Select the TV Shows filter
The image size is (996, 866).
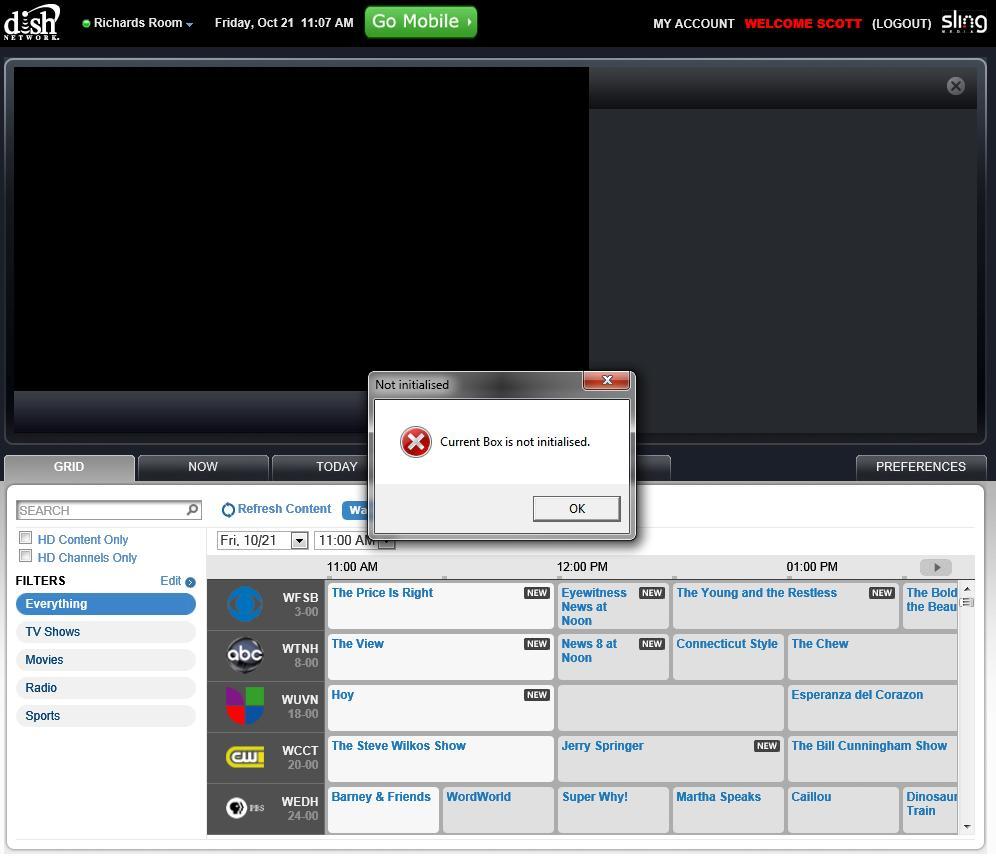tap(105, 632)
